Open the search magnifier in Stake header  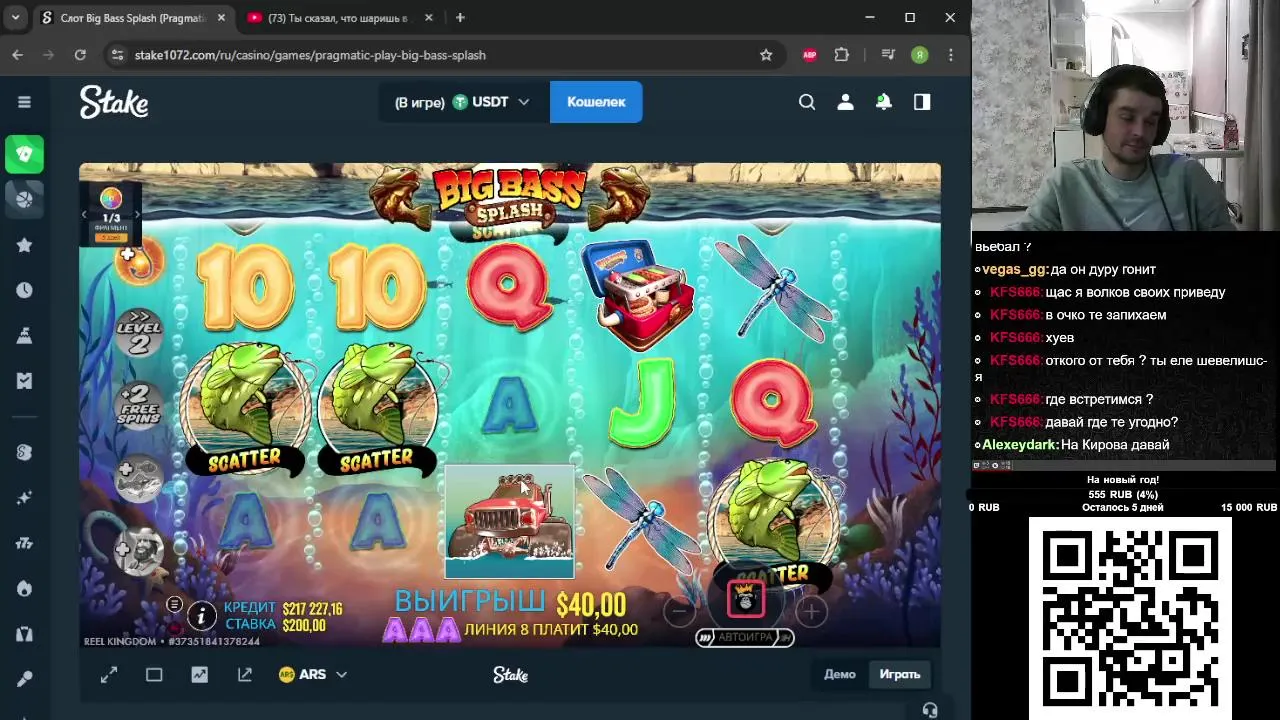[807, 102]
